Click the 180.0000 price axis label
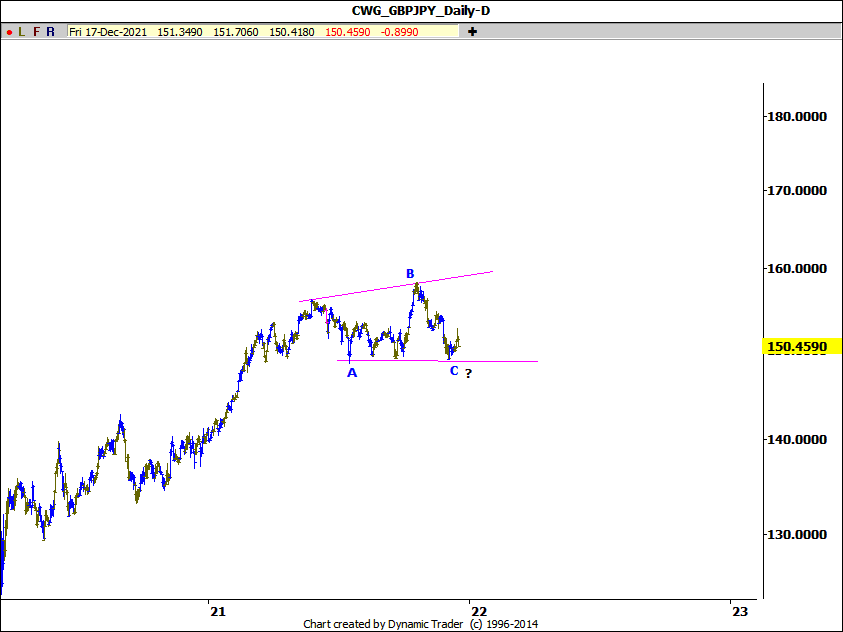The image size is (843, 632). 796,117
